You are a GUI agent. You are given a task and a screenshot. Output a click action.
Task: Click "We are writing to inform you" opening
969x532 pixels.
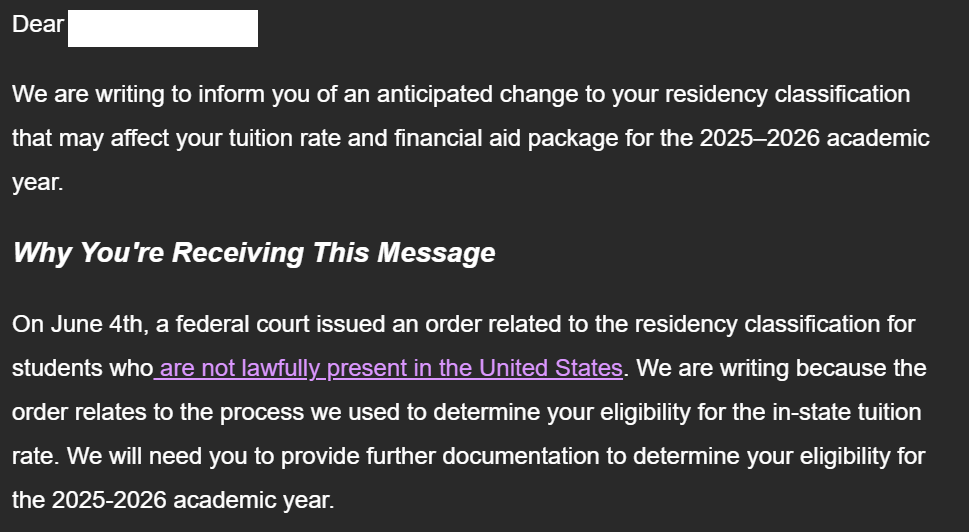click(x=150, y=95)
